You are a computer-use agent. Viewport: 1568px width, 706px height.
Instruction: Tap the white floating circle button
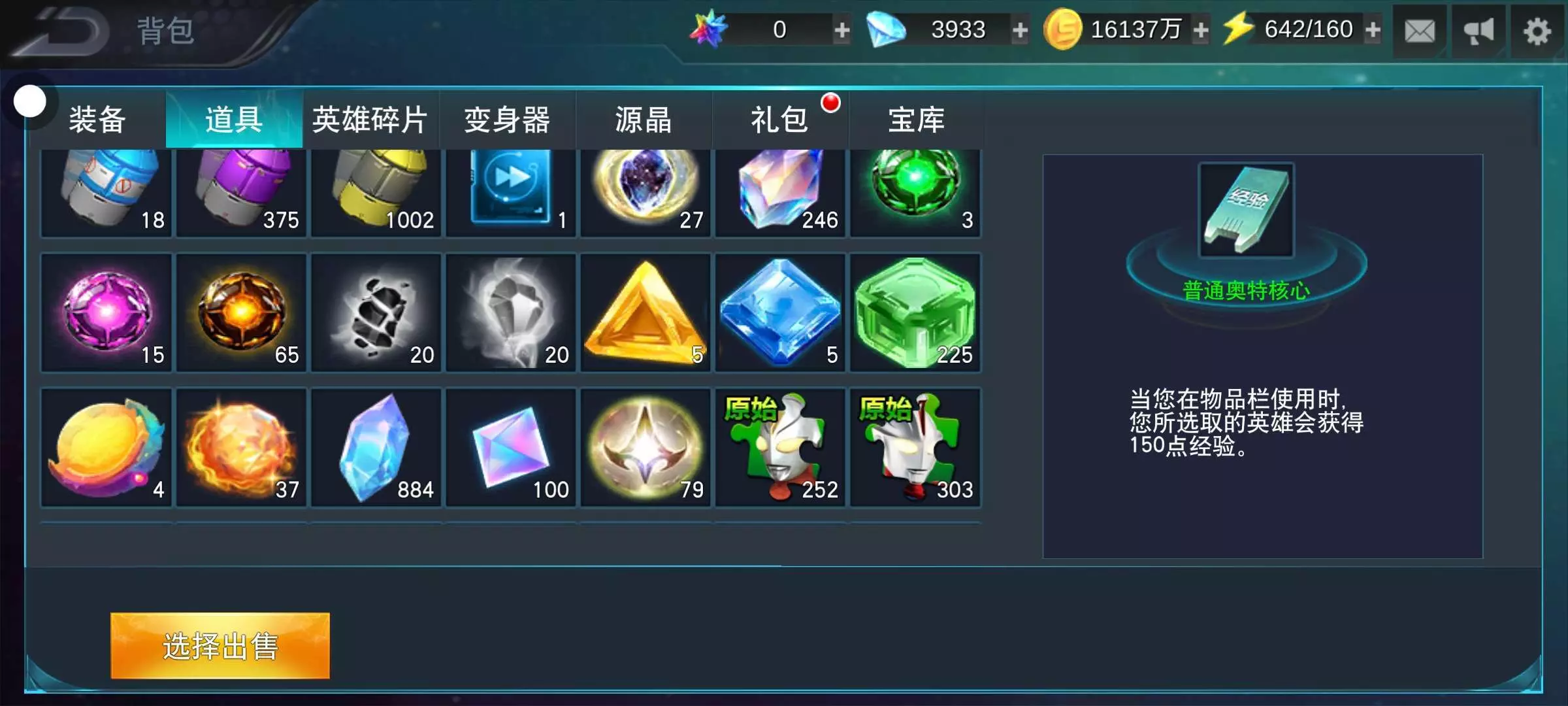(x=29, y=101)
